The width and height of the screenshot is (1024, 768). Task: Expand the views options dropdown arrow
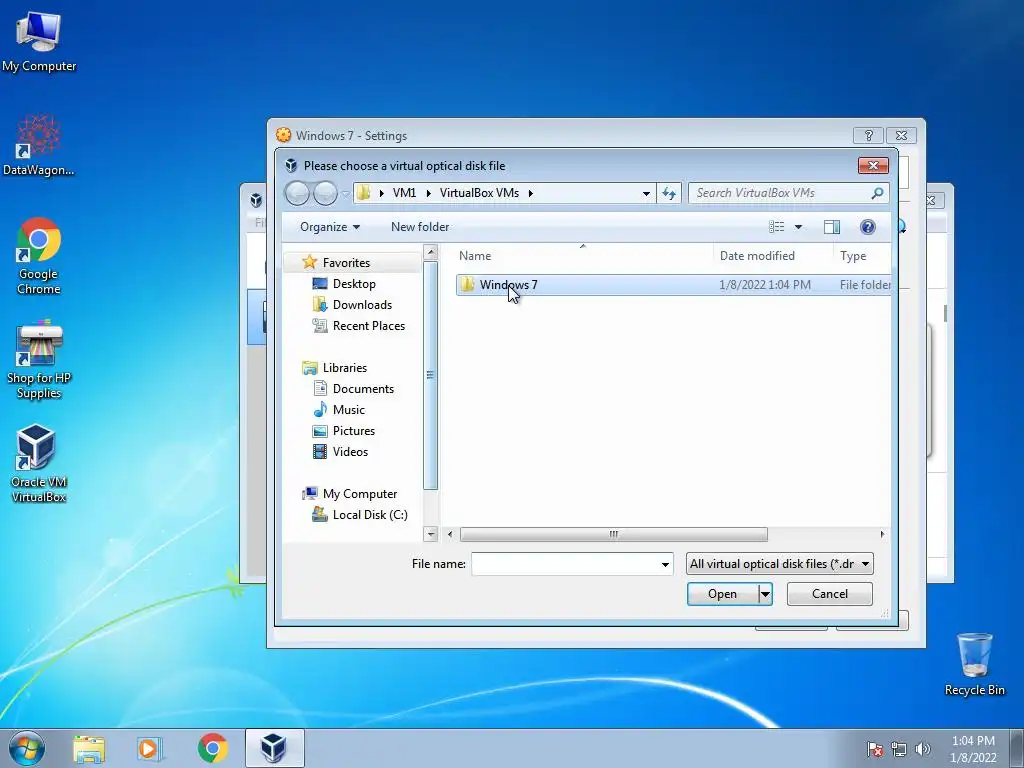click(x=798, y=227)
